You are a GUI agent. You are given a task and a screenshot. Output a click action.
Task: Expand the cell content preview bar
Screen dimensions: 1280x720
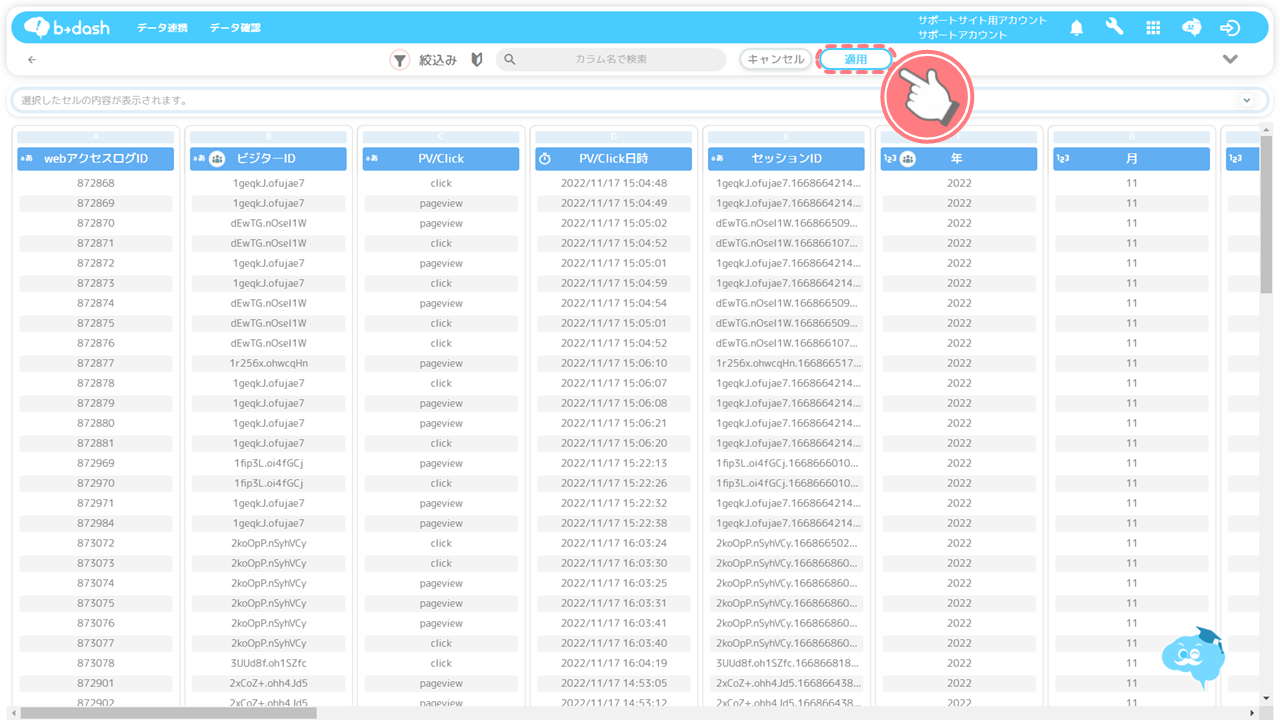[x=1247, y=100]
